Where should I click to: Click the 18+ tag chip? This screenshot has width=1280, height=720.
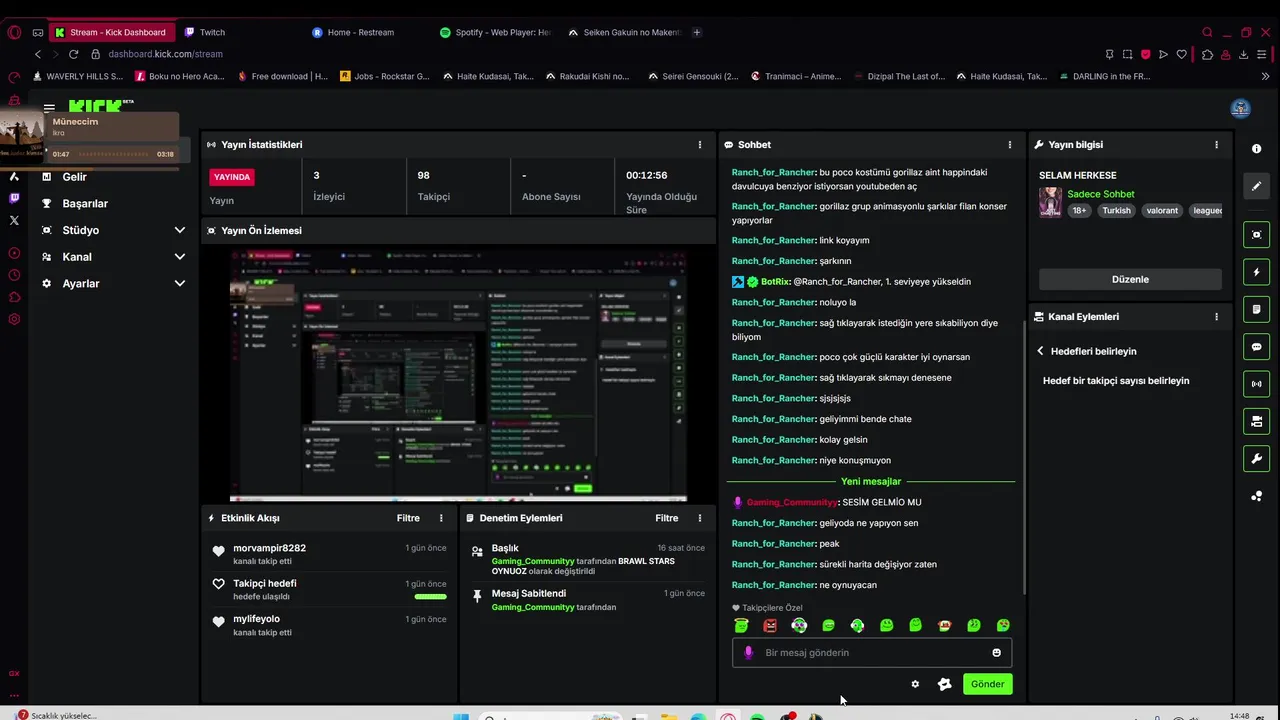(x=1079, y=211)
